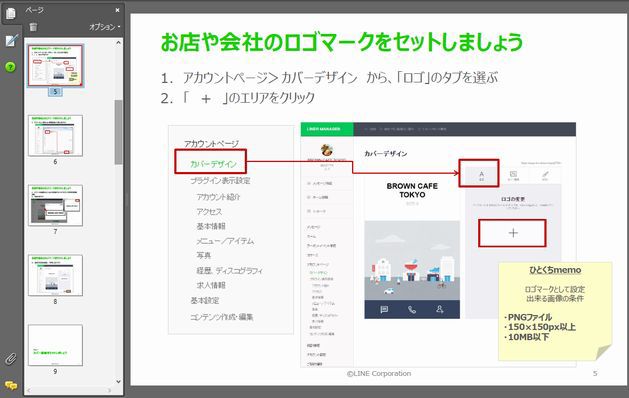Screen dimensions: 629x398
Task: Open the Attachments paperclip panel
Action: click(11, 358)
